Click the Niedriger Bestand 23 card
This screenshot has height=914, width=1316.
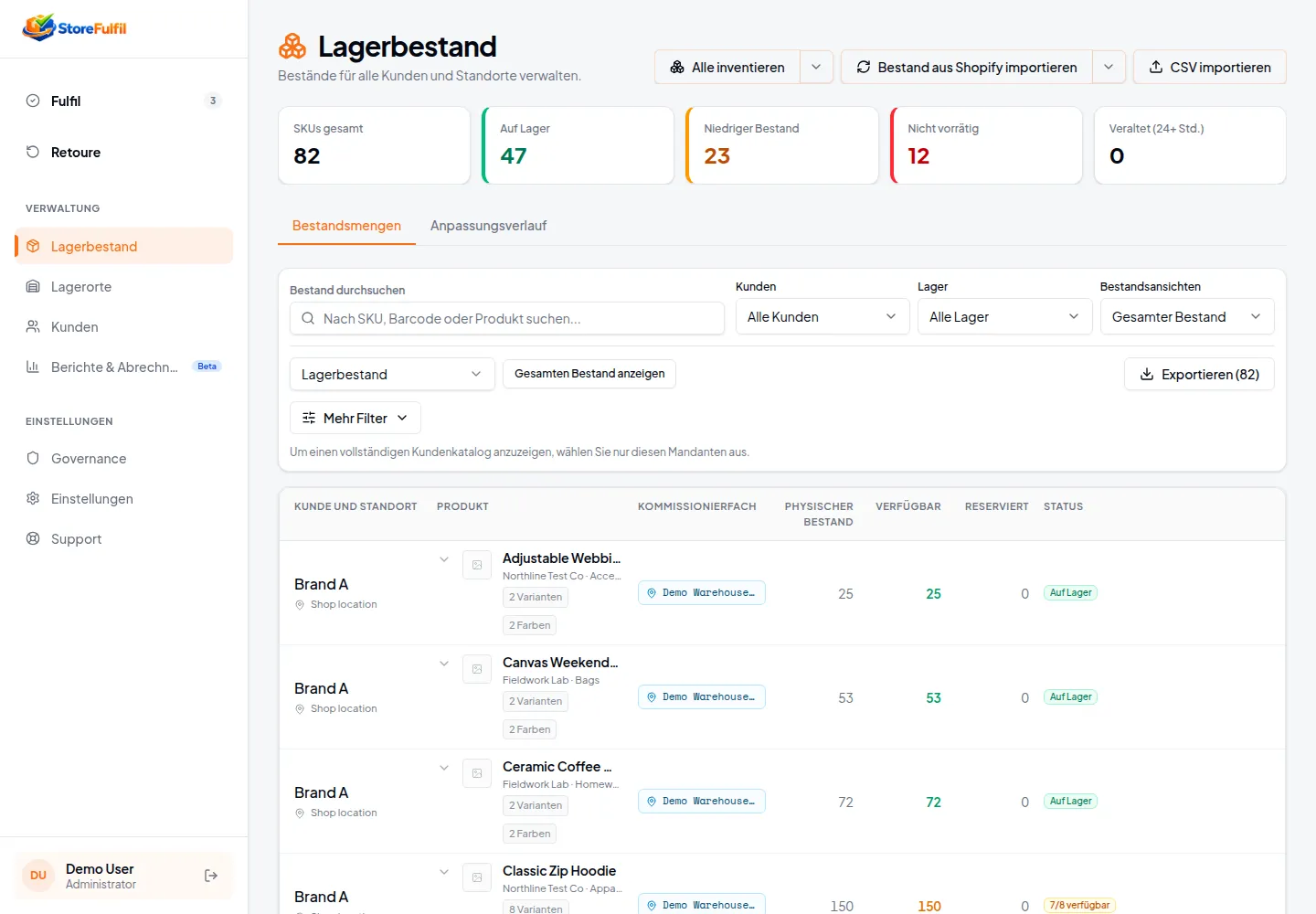782,145
